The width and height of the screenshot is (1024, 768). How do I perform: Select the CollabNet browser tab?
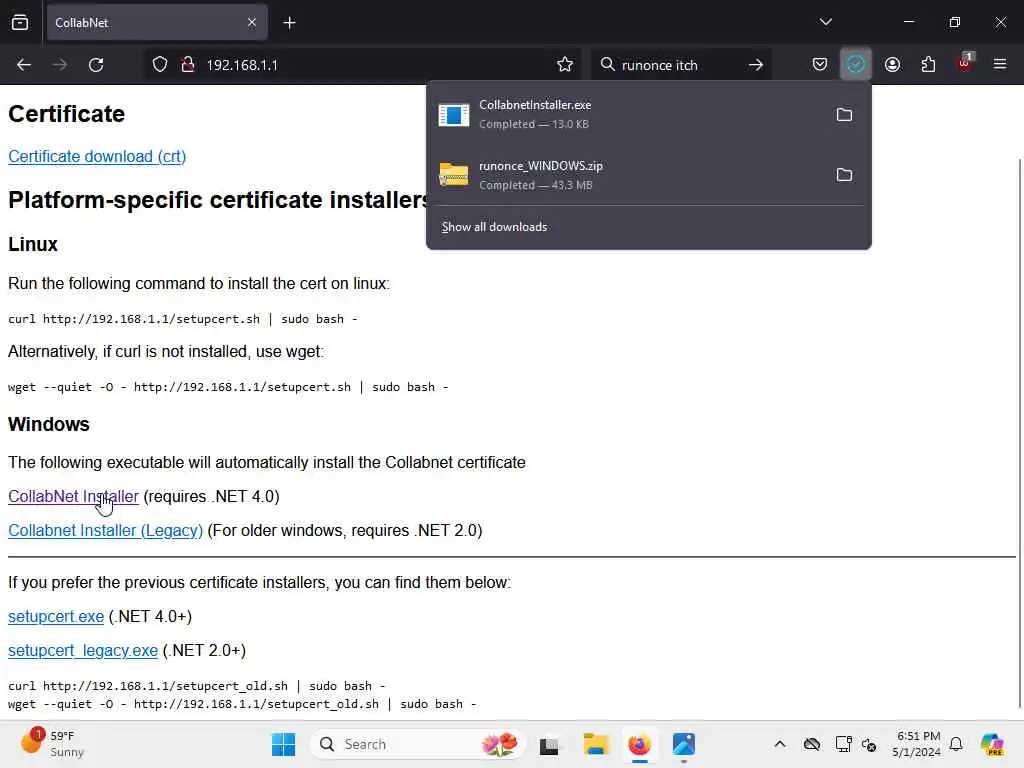[157, 22]
